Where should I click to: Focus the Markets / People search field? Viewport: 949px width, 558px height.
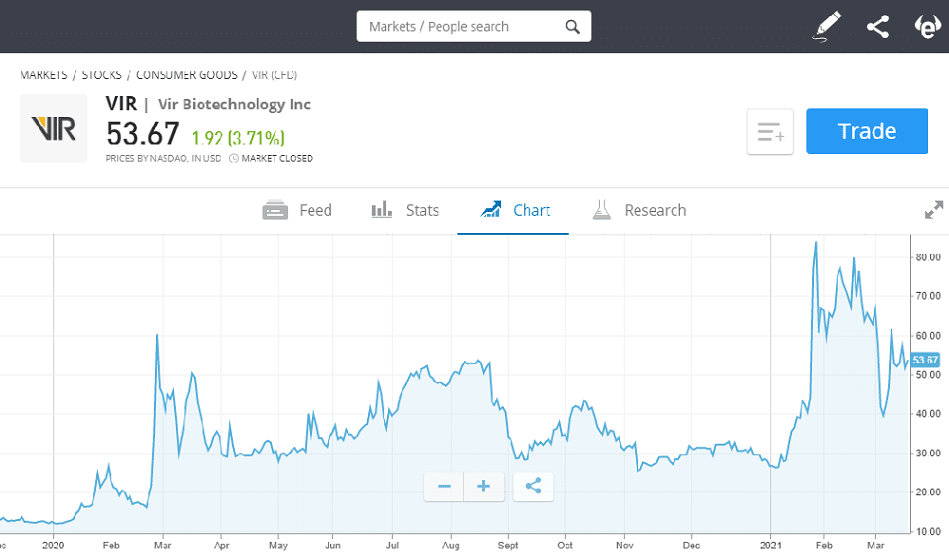474,27
